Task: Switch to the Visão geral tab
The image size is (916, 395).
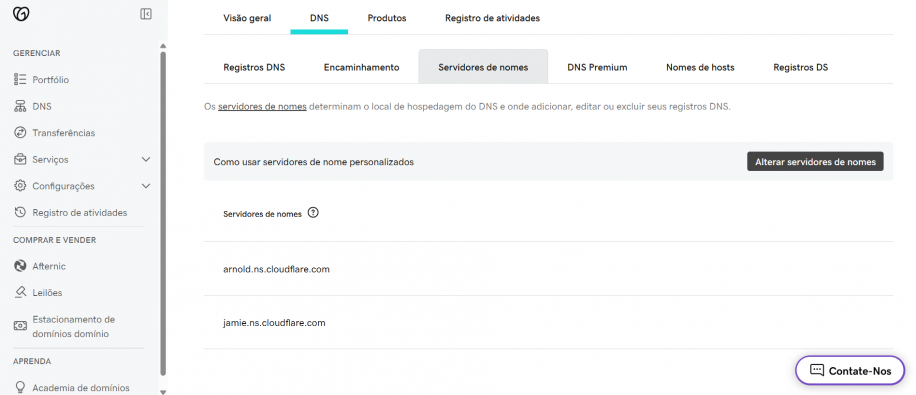Action: point(247,18)
